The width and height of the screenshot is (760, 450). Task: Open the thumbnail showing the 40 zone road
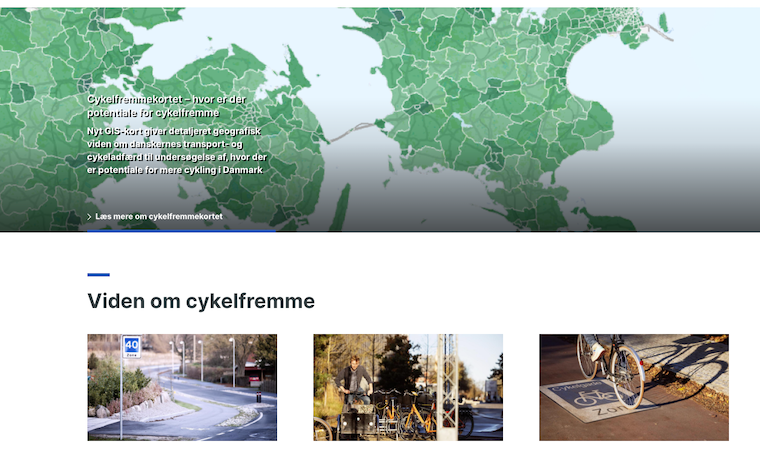pos(182,387)
